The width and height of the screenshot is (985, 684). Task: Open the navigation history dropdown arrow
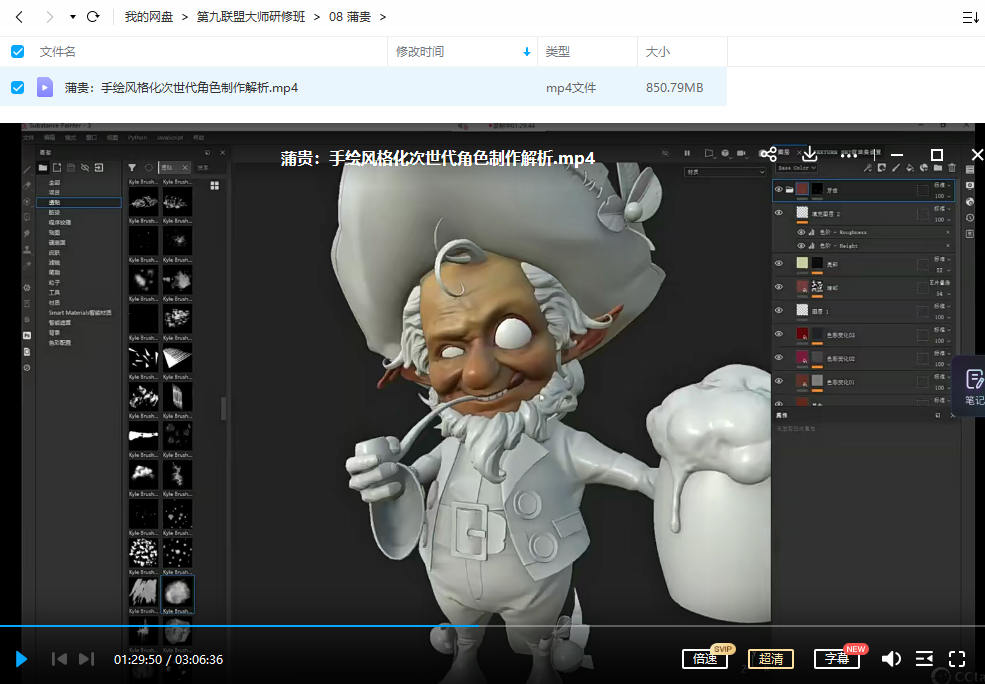(x=72, y=17)
